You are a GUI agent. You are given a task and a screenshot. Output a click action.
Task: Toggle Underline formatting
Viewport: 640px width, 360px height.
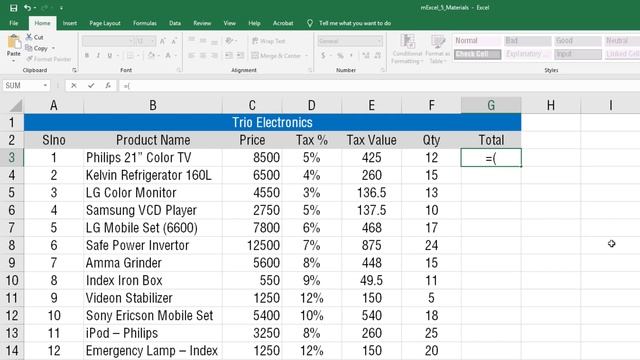coord(109,56)
